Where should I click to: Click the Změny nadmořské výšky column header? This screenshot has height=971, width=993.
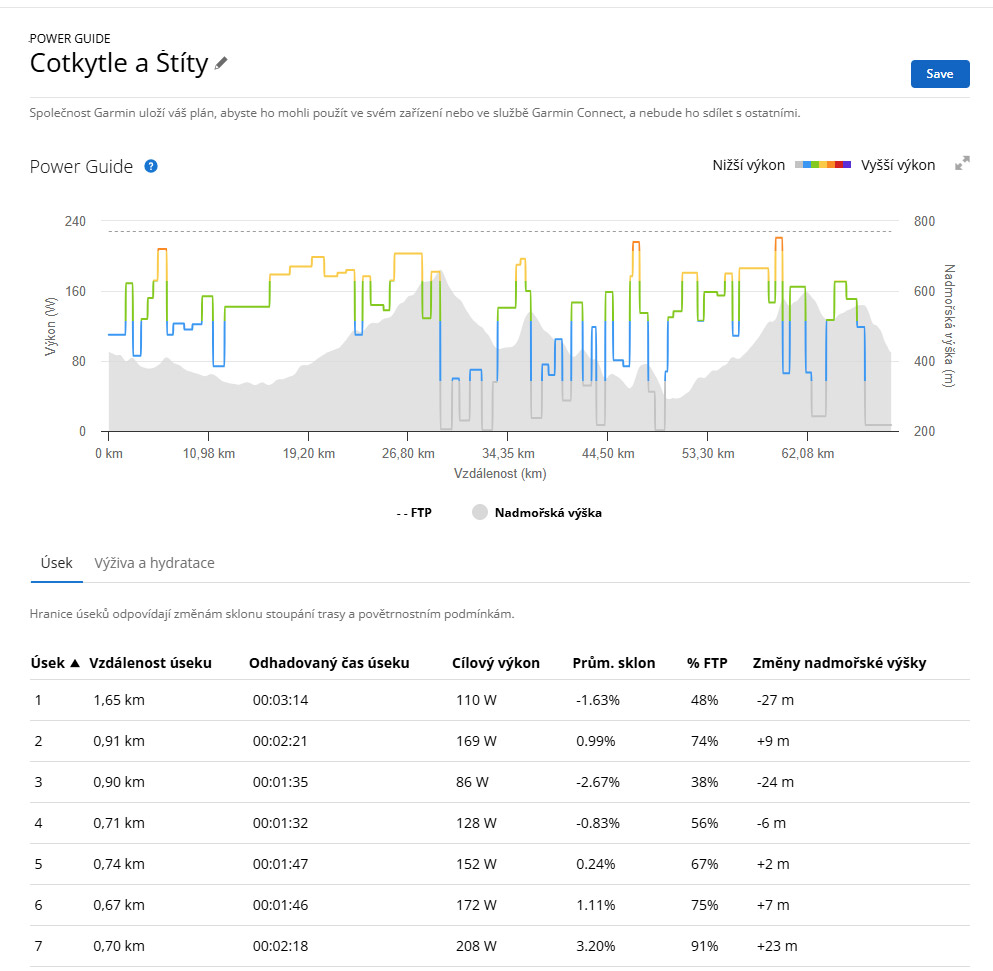tap(839, 663)
